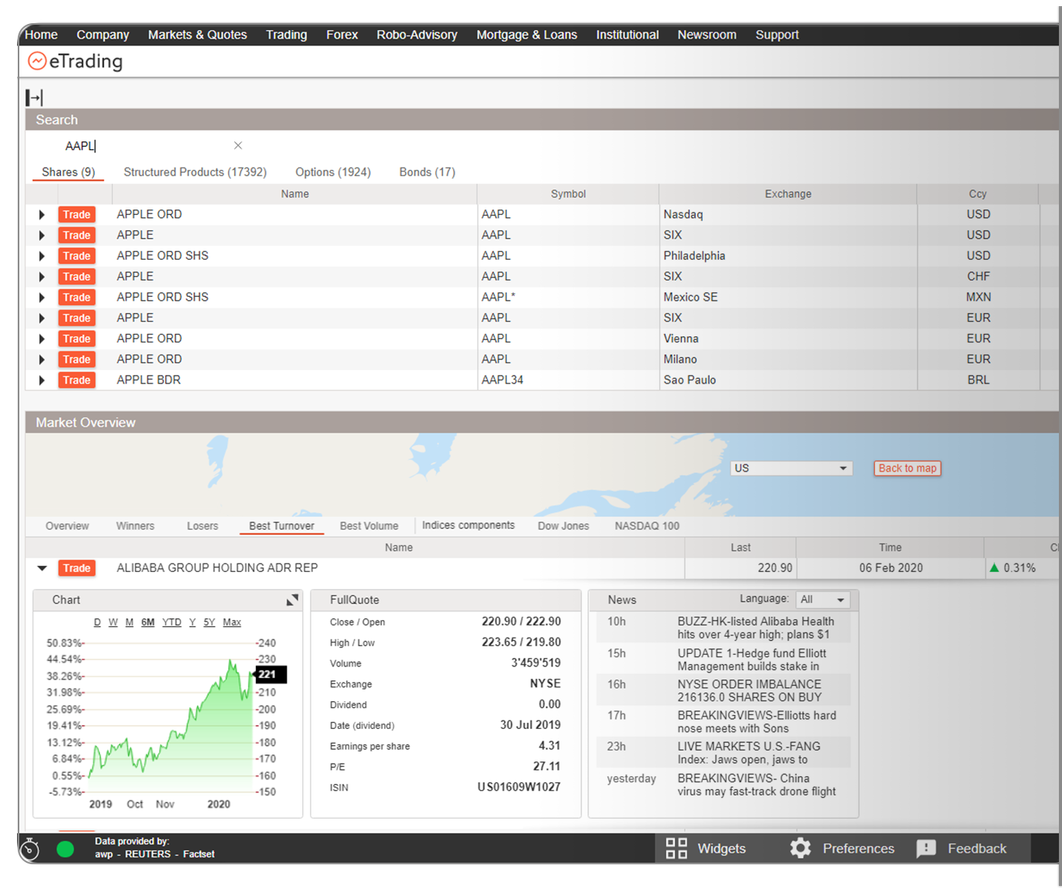This screenshot has width=1062, height=889.
Task: Open the Widgets grid icon
Action: (676, 848)
